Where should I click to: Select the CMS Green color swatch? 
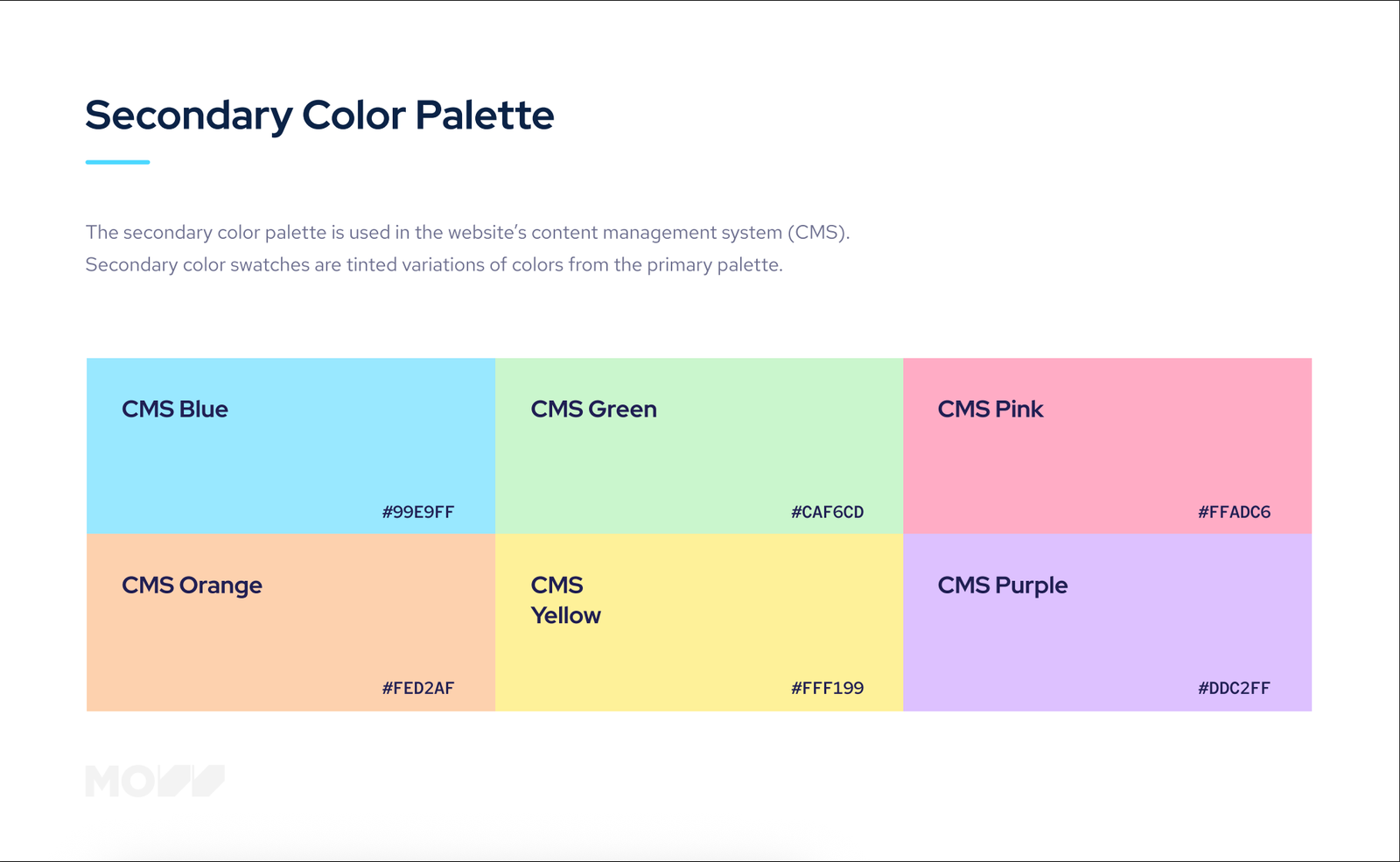pos(699,445)
